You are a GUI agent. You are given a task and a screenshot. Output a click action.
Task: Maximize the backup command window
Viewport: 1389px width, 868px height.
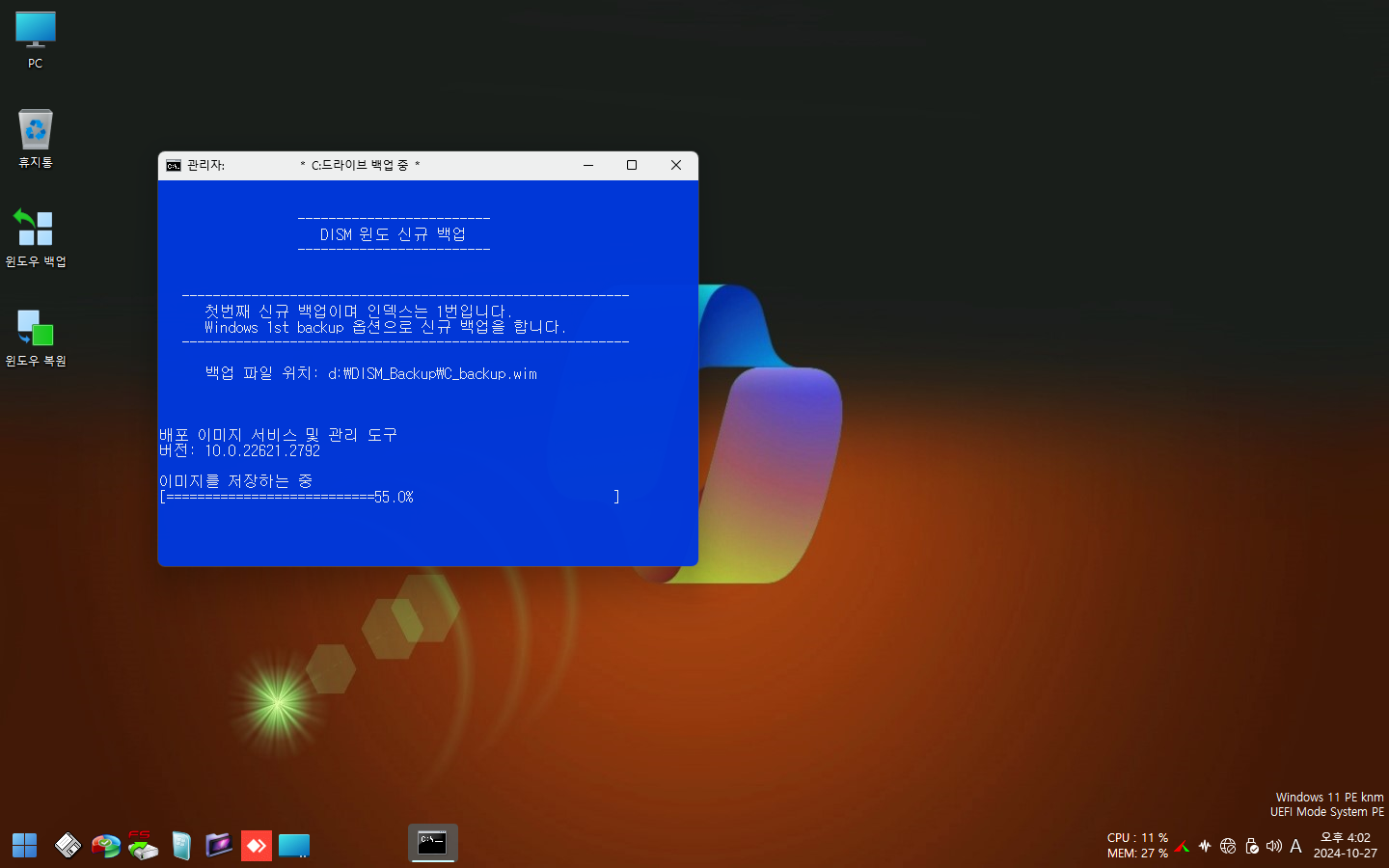coord(632,165)
